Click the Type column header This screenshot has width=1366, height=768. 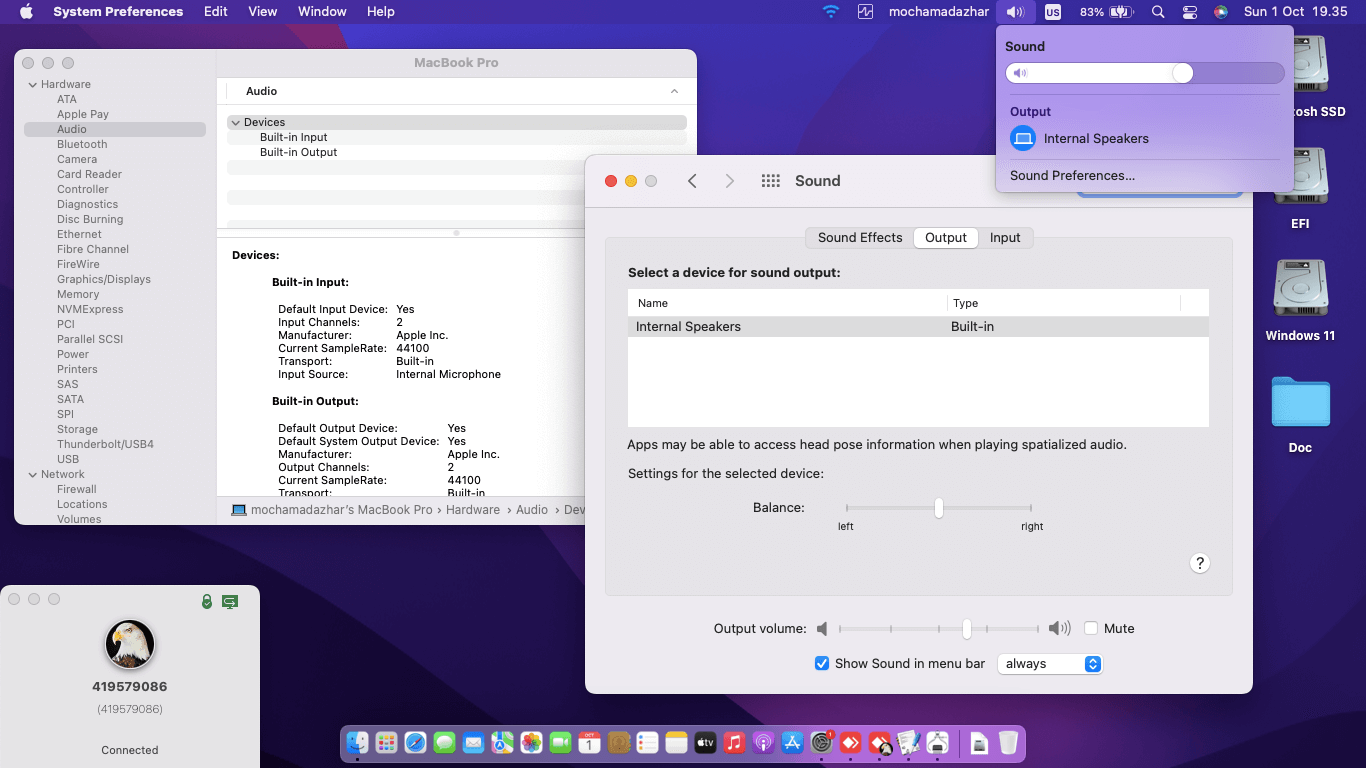(1064, 303)
